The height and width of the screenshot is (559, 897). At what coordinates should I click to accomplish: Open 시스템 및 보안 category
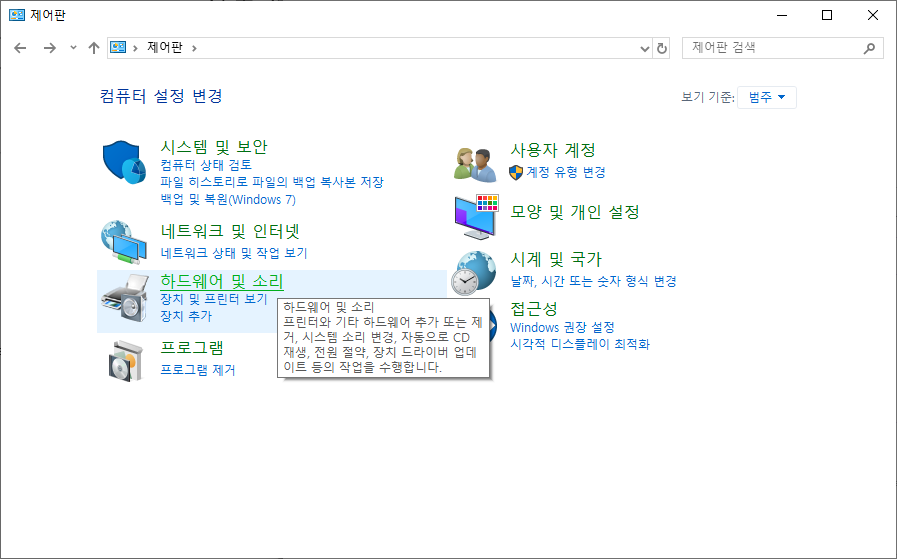click(x=214, y=147)
